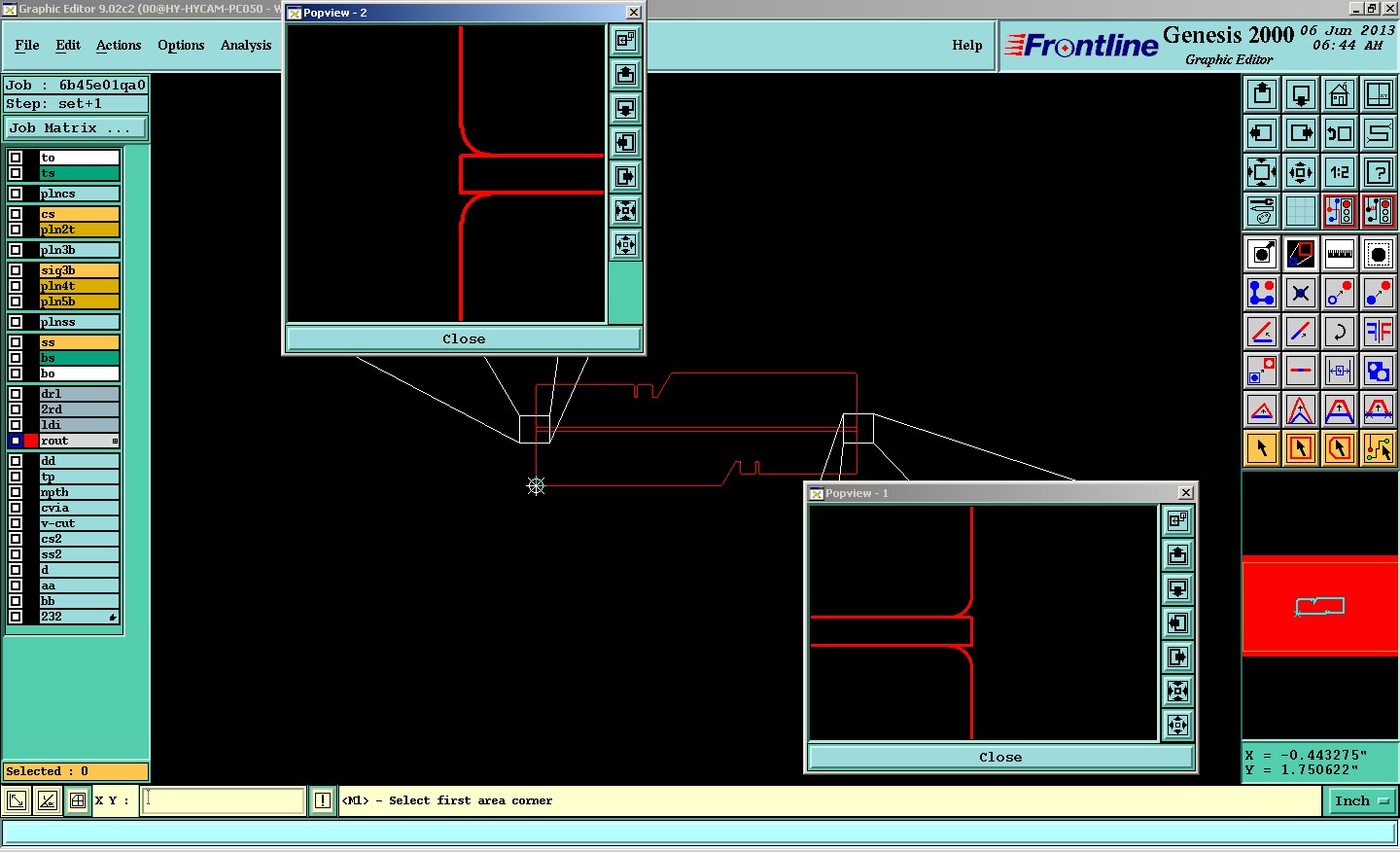Click the grid-box icon left of X Y label

[x=78, y=800]
